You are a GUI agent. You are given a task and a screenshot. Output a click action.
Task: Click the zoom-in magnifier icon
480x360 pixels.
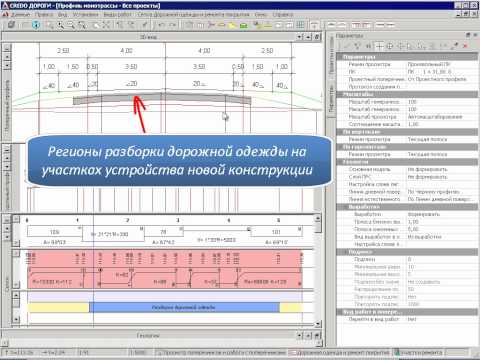pyautogui.click(x=60, y=25)
